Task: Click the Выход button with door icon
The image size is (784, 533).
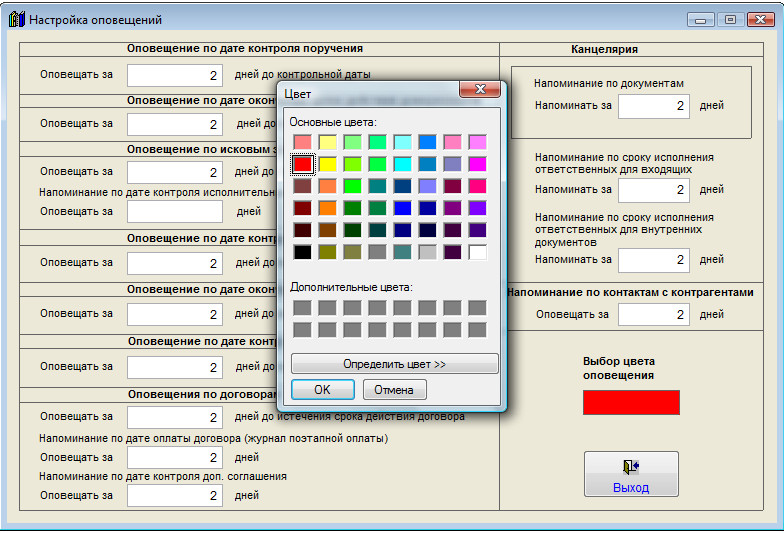Action: [631, 474]
